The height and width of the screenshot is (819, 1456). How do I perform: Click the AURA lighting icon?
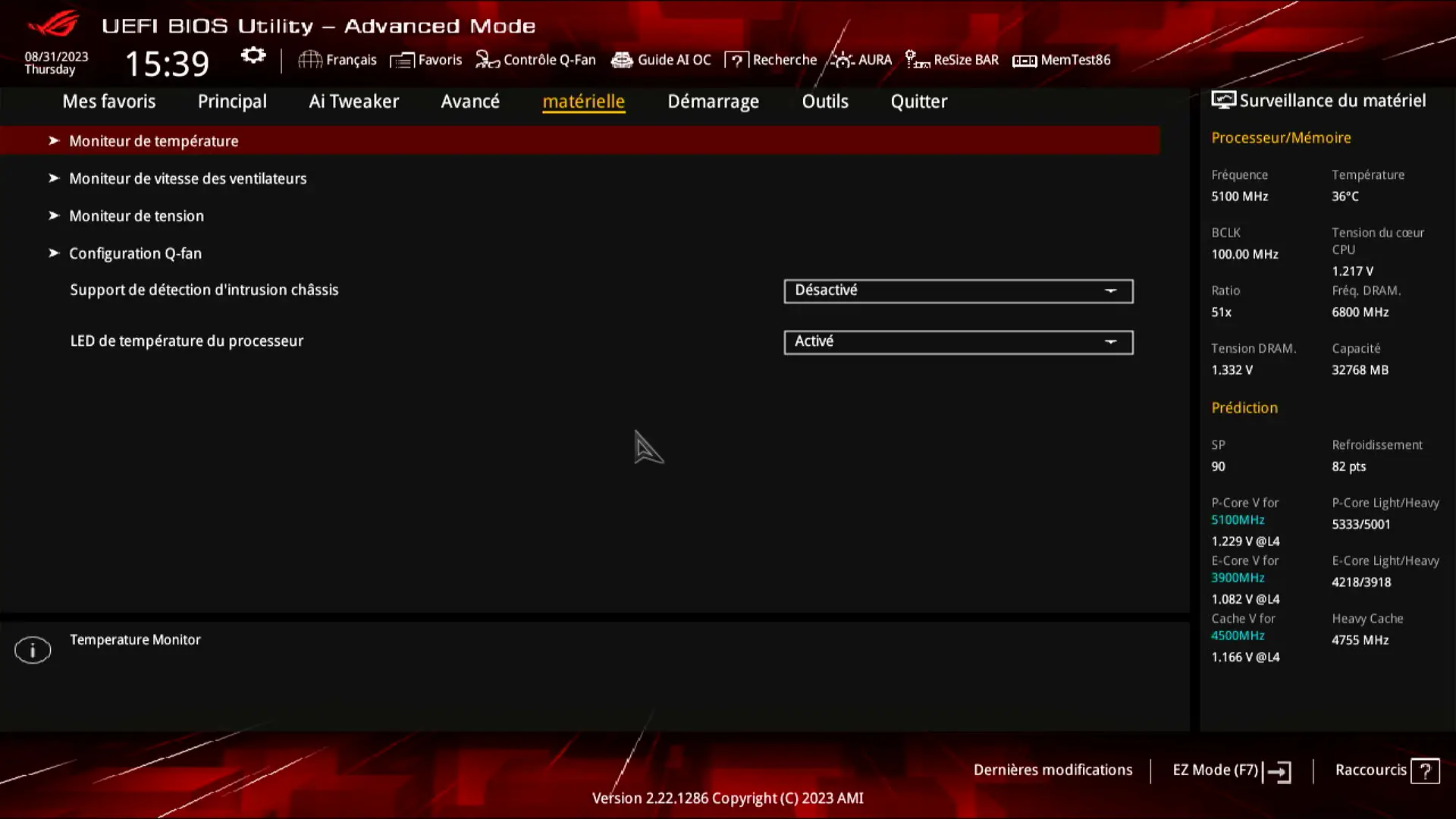(843, 59)
